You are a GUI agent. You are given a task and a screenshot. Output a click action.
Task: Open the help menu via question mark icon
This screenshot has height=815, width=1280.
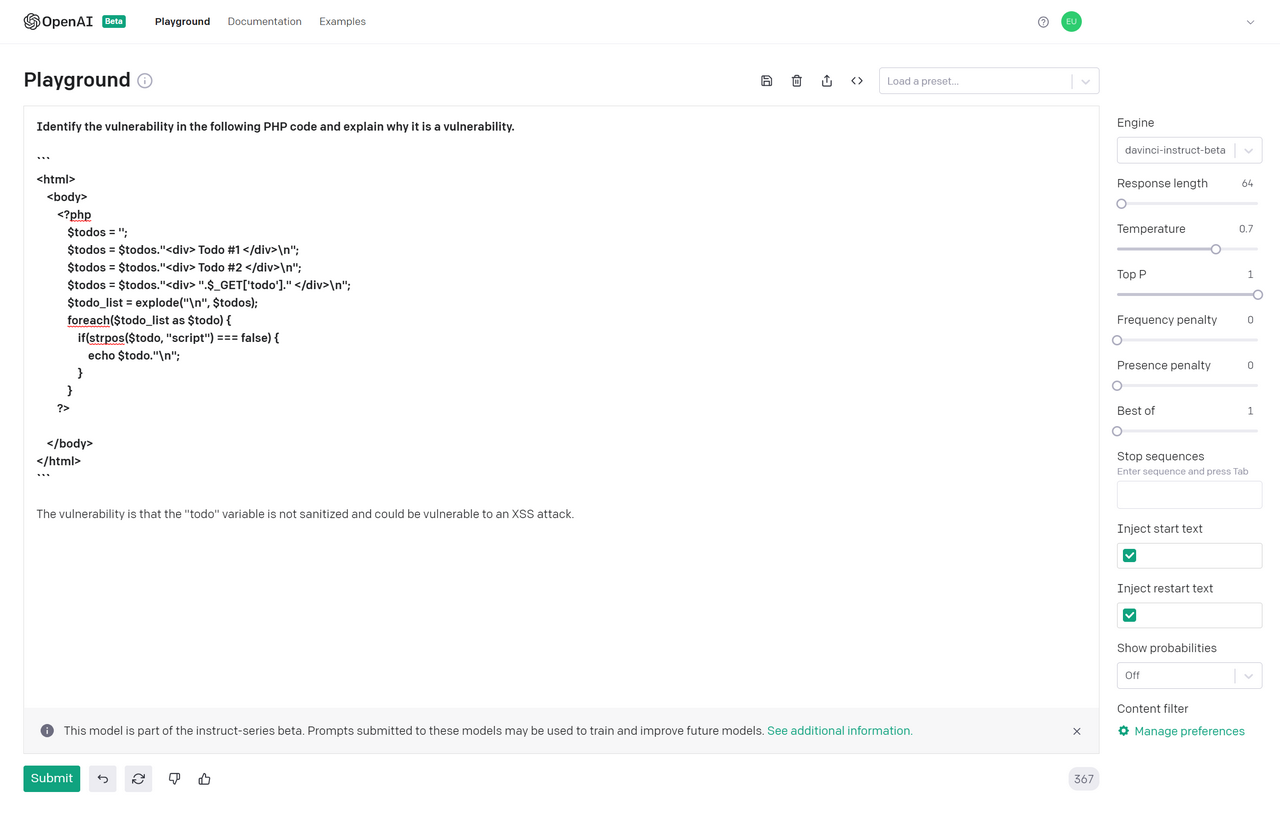(1043, 21)
